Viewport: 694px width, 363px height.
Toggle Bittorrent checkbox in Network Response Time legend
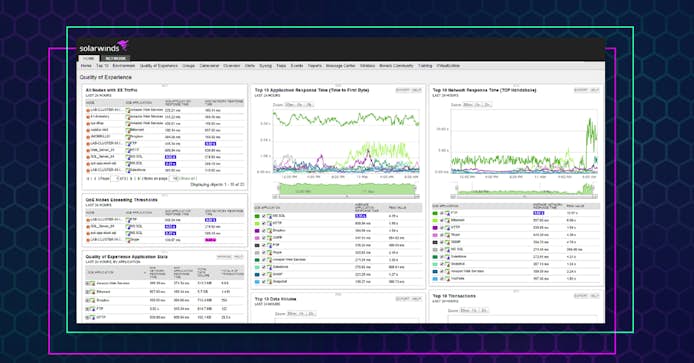point(442,220)
